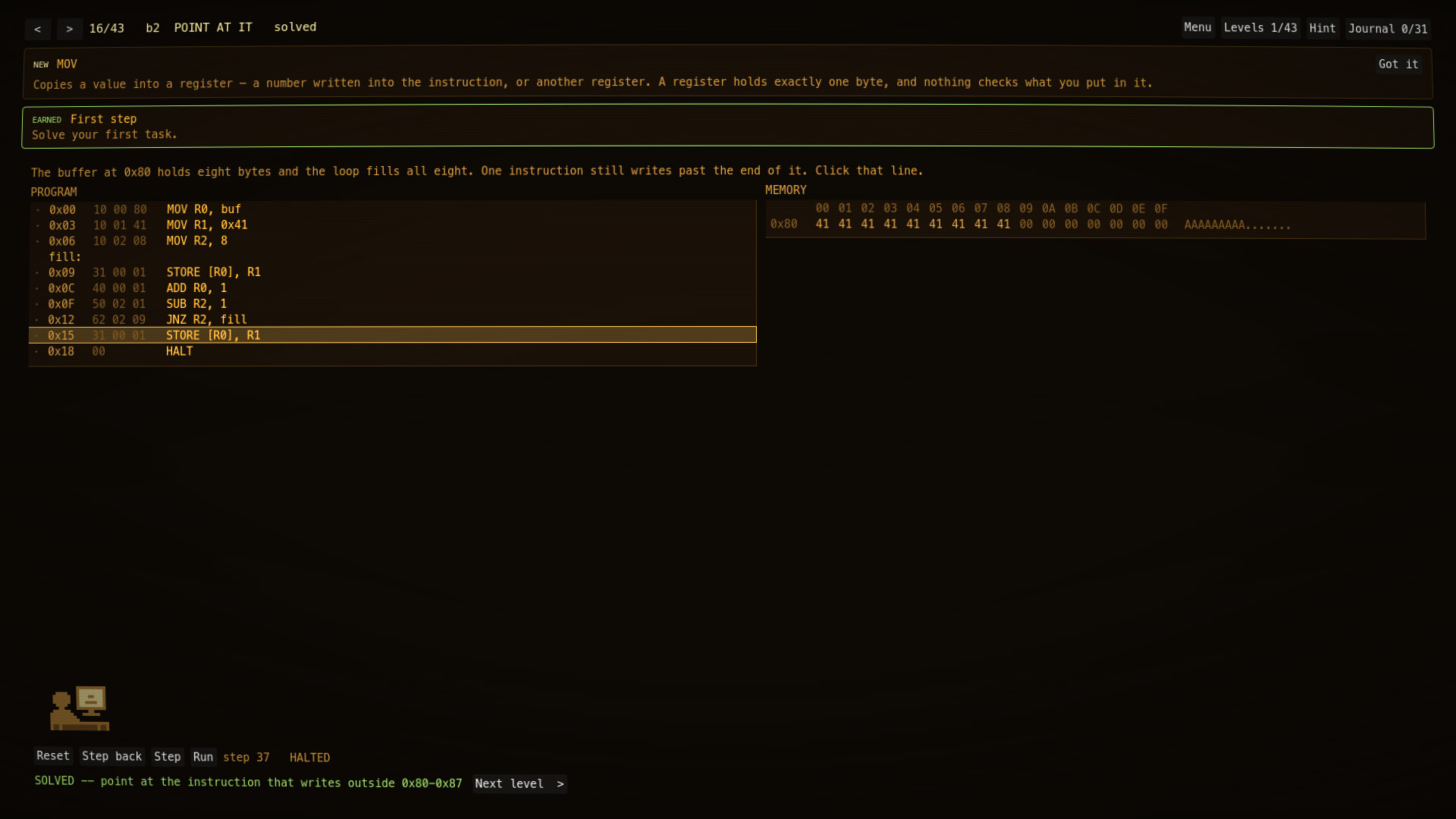Show the Hint
Screen dimensions: 1456x819
click(x=1322, y=28)
